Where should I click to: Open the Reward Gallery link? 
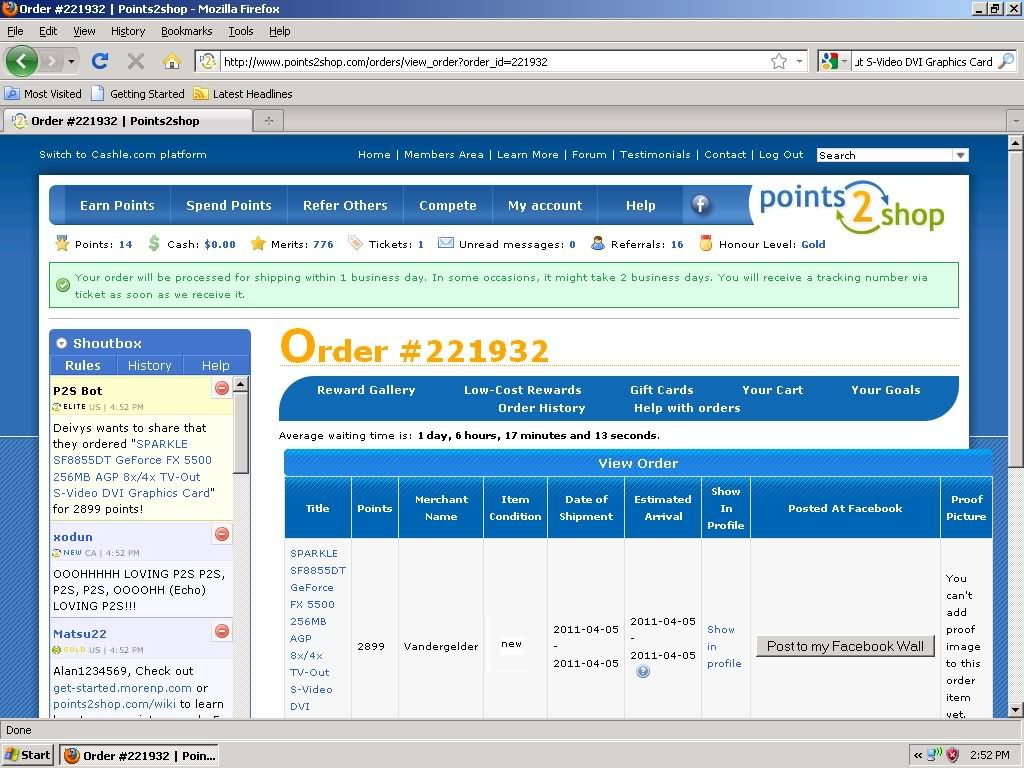click(x=366, y=390)
